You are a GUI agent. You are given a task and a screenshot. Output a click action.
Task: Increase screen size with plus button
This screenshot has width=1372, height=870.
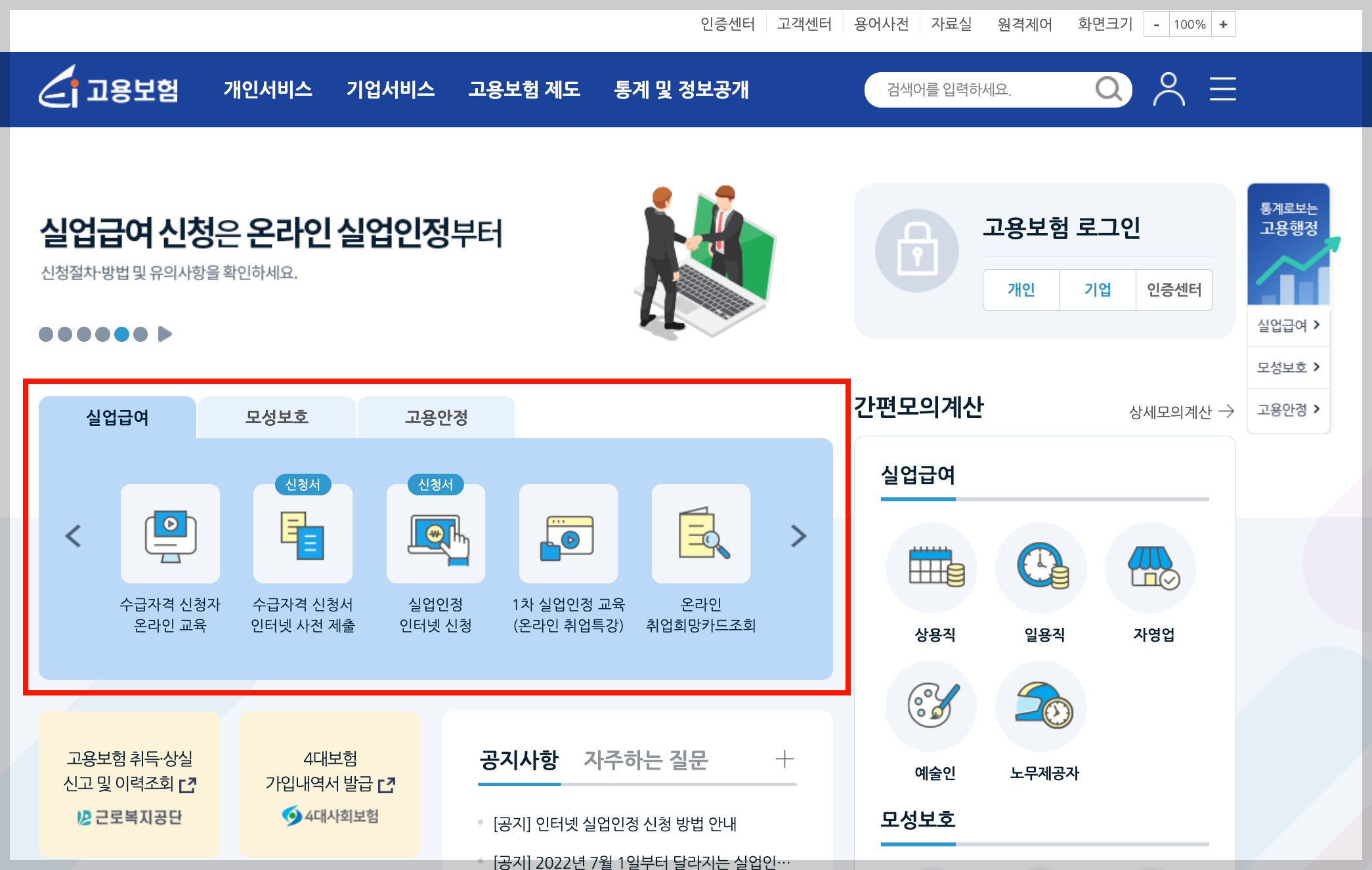click(1223, 24)
